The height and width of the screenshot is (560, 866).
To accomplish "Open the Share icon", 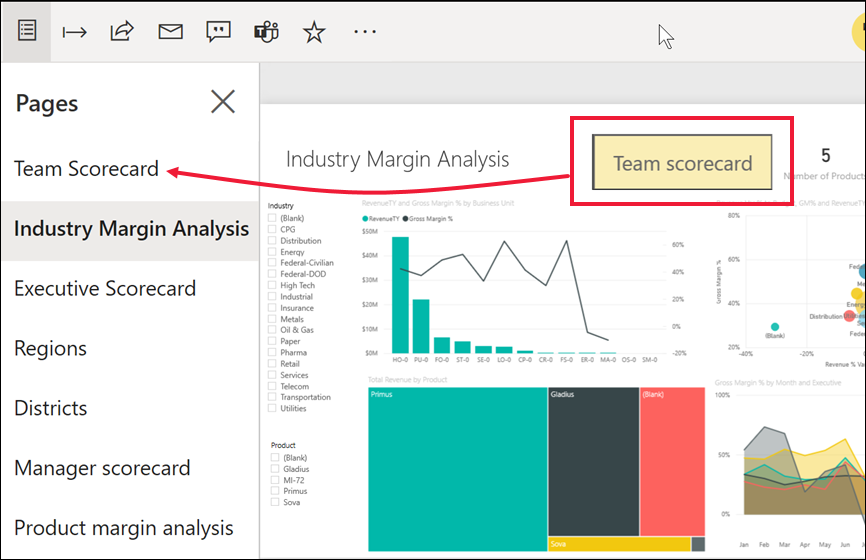I will tap(122, 31).
